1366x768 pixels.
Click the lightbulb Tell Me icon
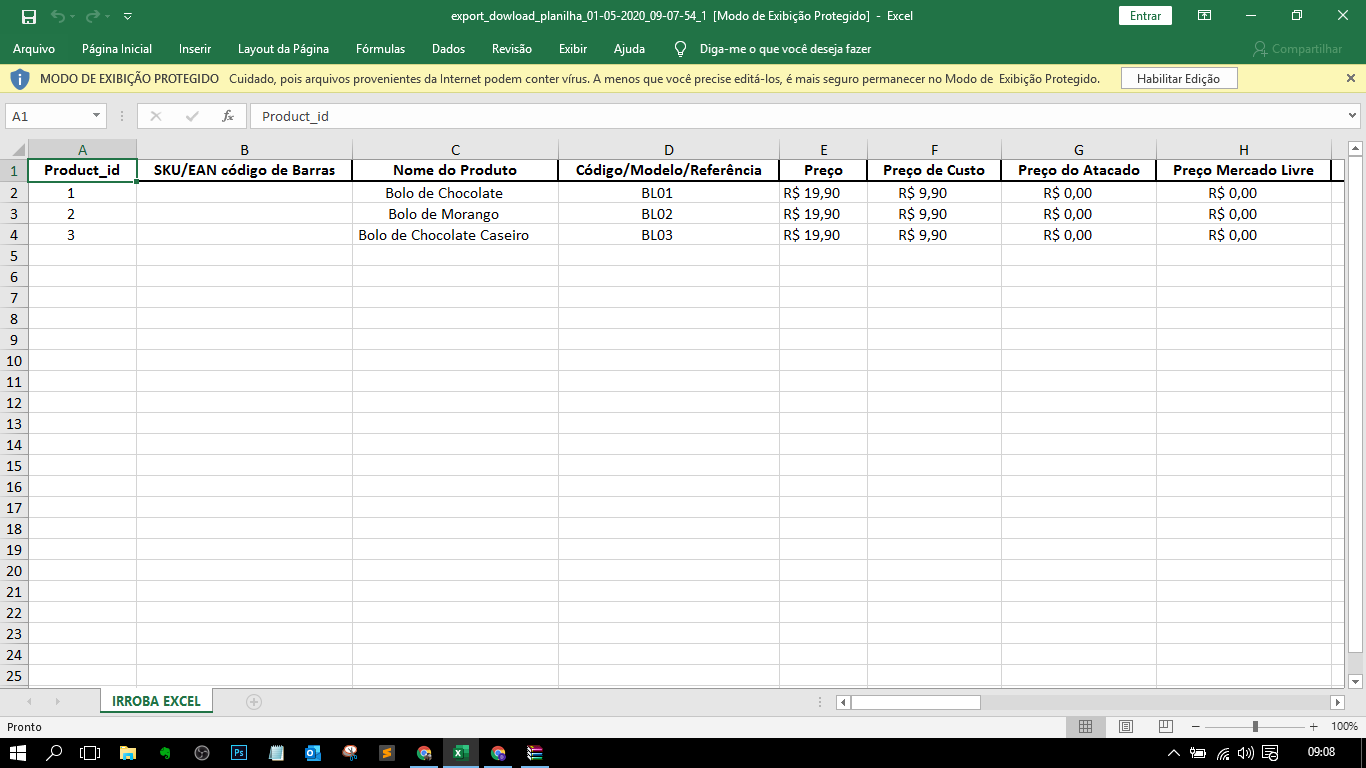(x=681, y=48)
